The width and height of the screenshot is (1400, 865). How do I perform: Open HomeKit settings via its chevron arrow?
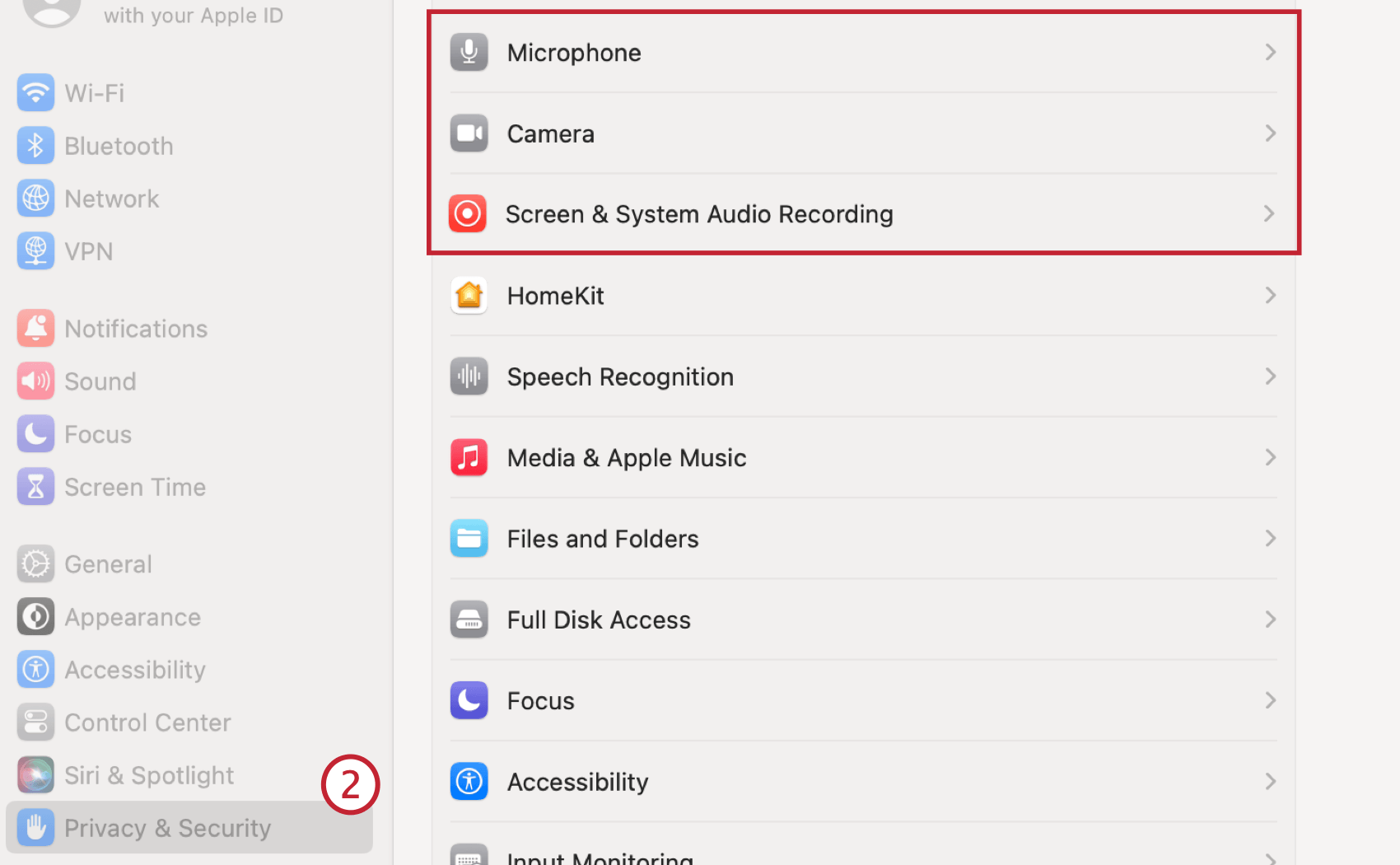(1271, 295)
